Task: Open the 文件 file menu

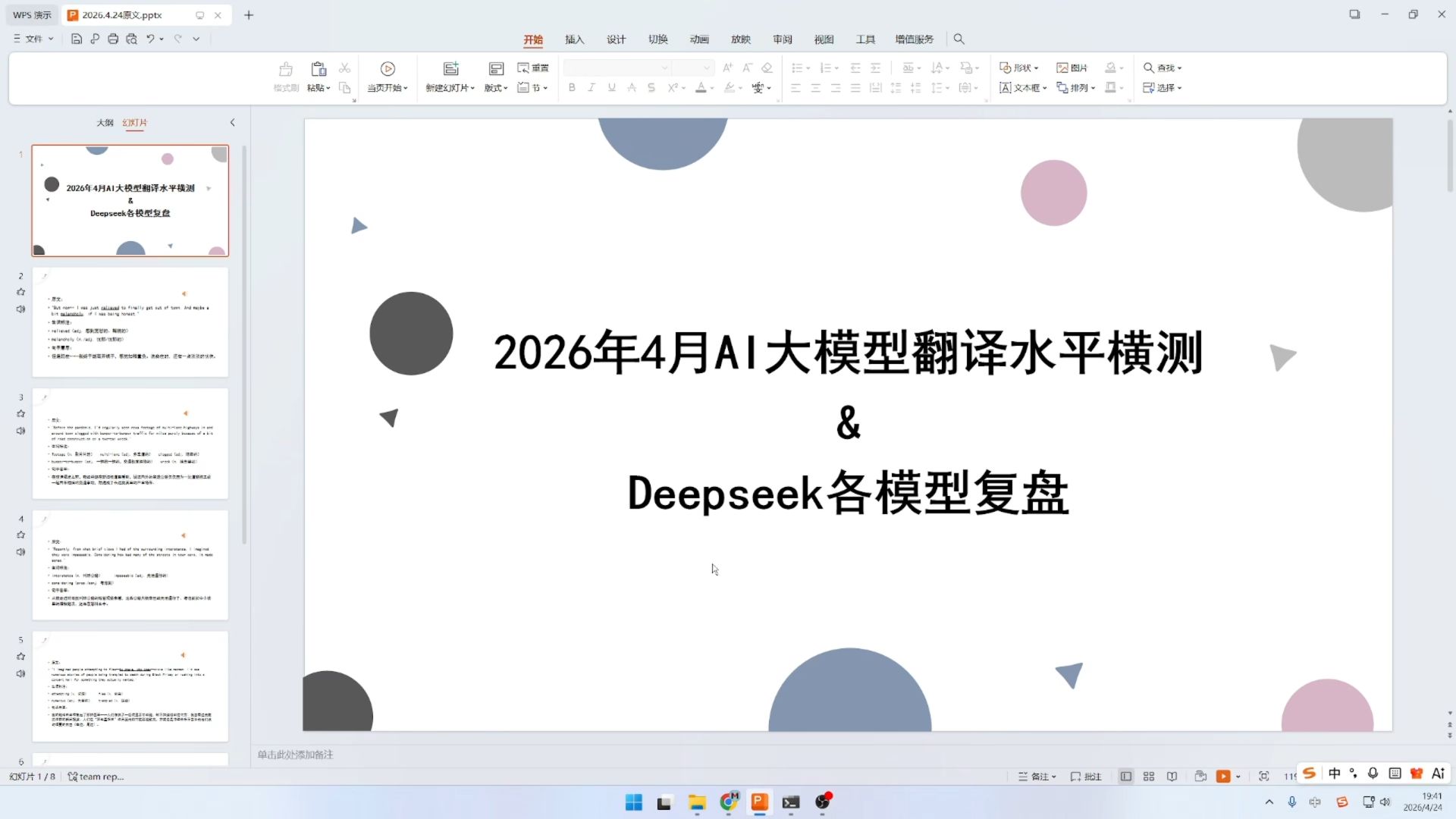Action: [x=33, y=39]
